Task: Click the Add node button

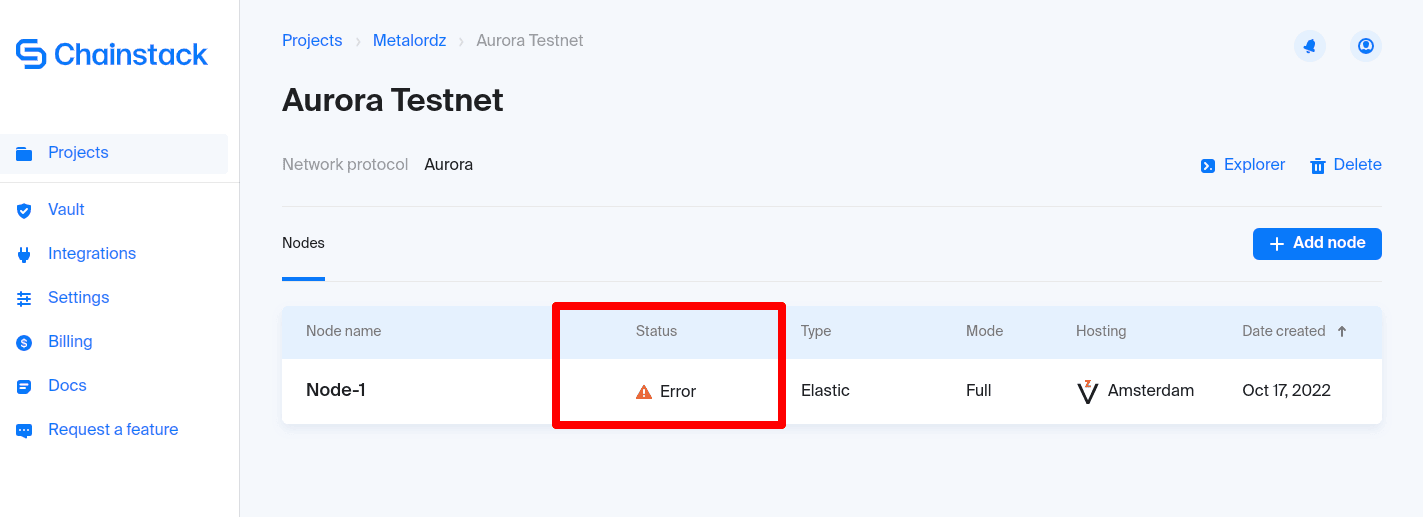Action: 1317,243
